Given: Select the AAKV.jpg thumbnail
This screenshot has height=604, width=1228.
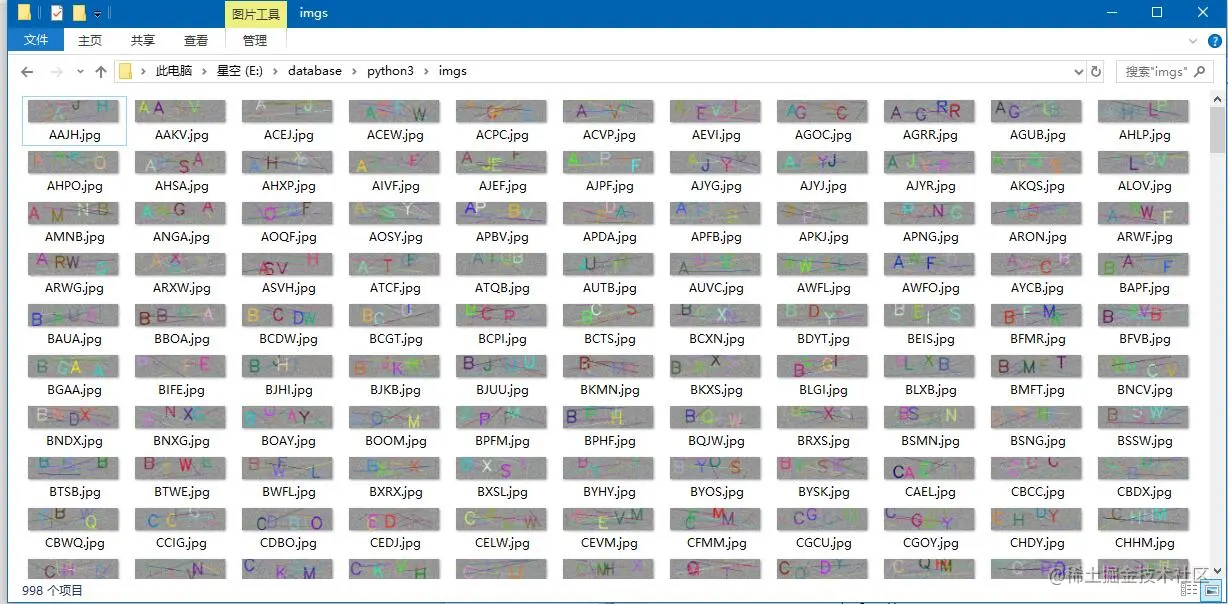Looking at the screenshot, I should [181, 111].
